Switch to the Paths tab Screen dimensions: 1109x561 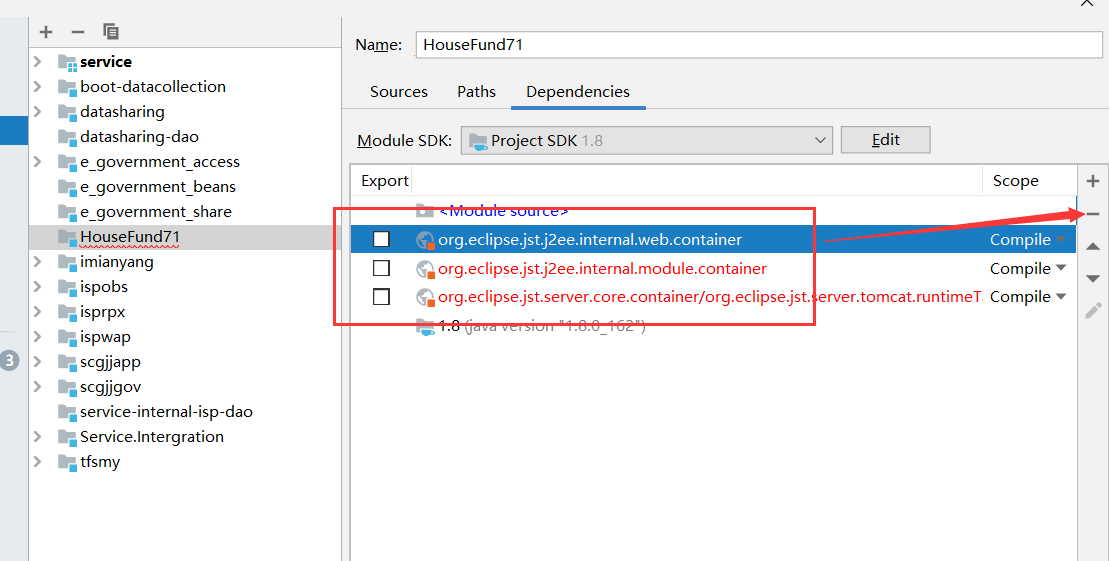476,92
